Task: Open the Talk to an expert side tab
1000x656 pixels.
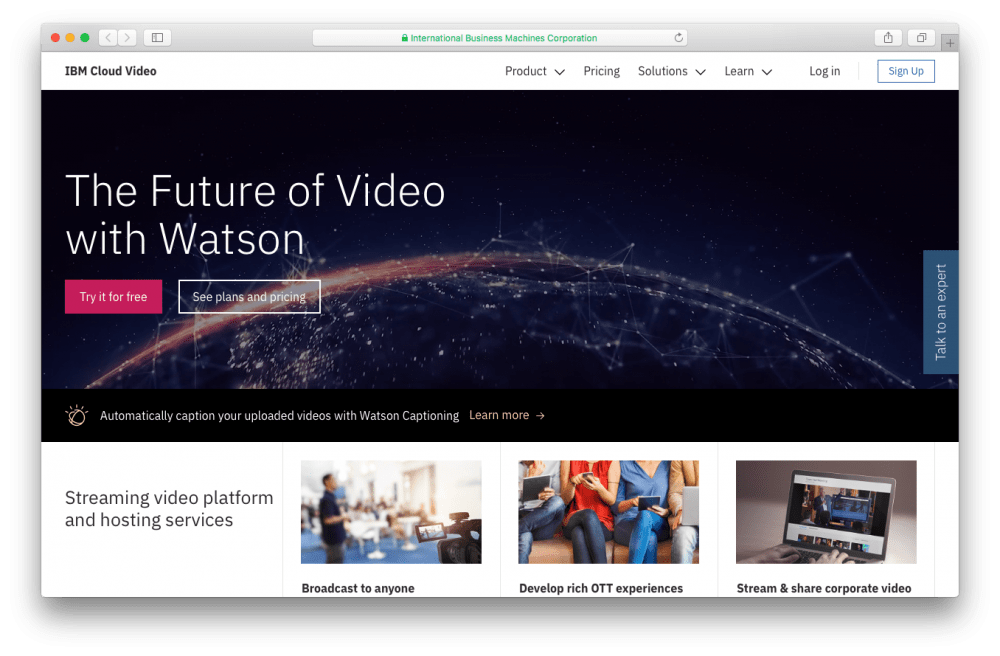Action: tap(940, 311)
